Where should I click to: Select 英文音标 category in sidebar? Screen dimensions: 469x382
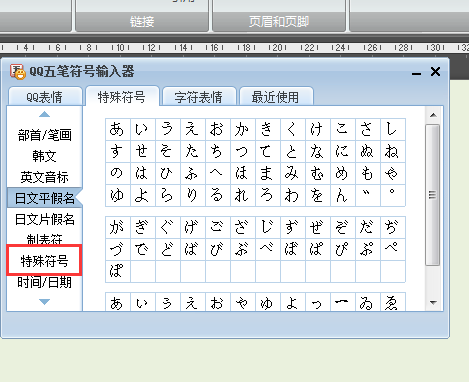point(44,177)
